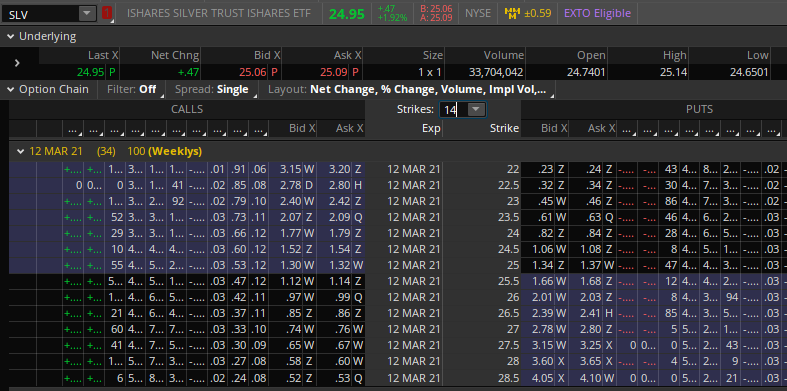Click the call ask .76 at strike 27
The width and height of the screenshot is (787, 391).
[x=341, y=329]
